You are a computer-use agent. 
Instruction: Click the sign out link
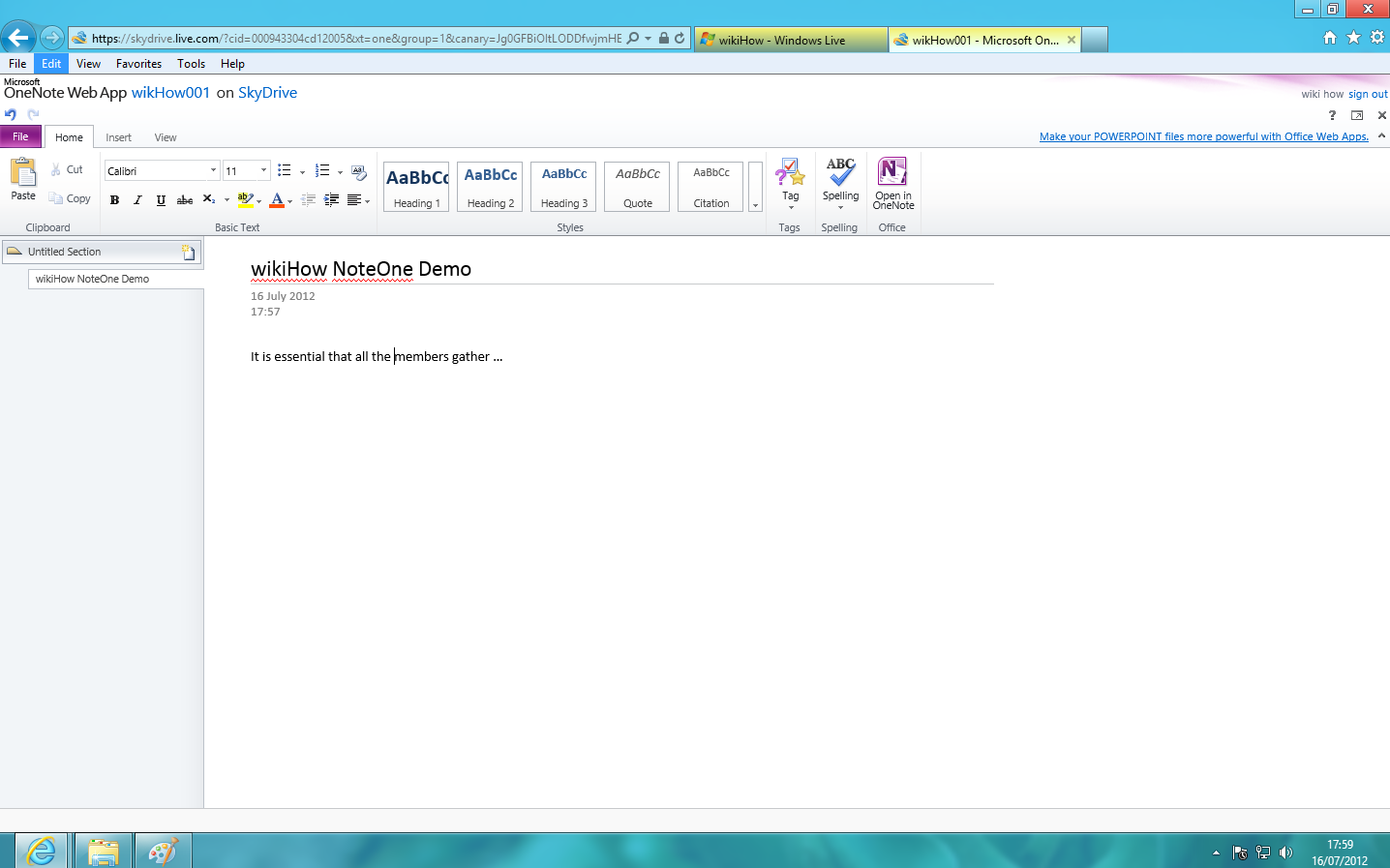coord(1368,94)
